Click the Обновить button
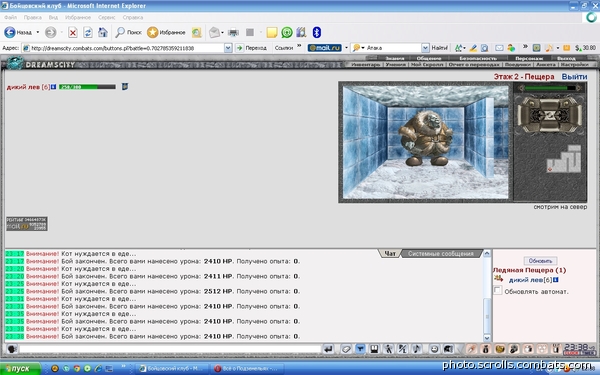Image resolution: width=600 pixels, height=375 pixels. (540, 261)
